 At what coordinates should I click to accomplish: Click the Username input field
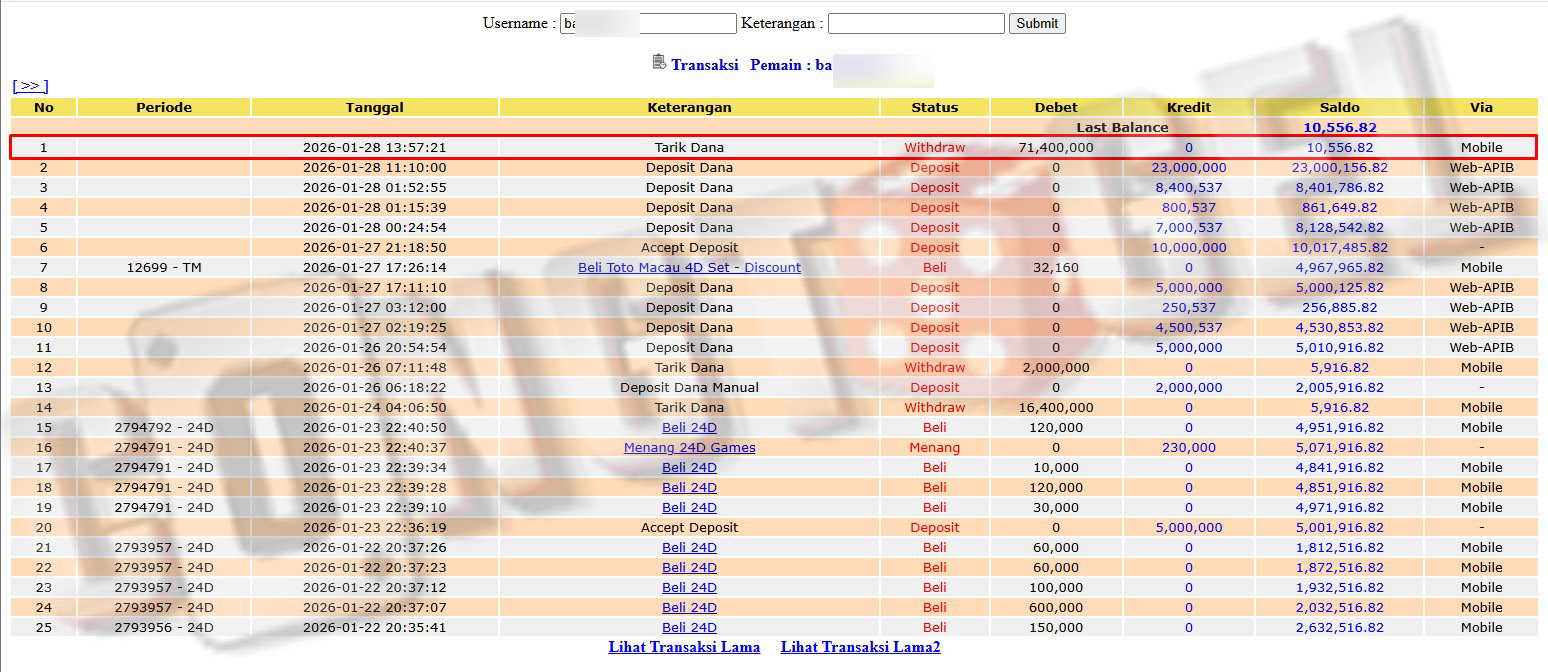pos(647,23)
